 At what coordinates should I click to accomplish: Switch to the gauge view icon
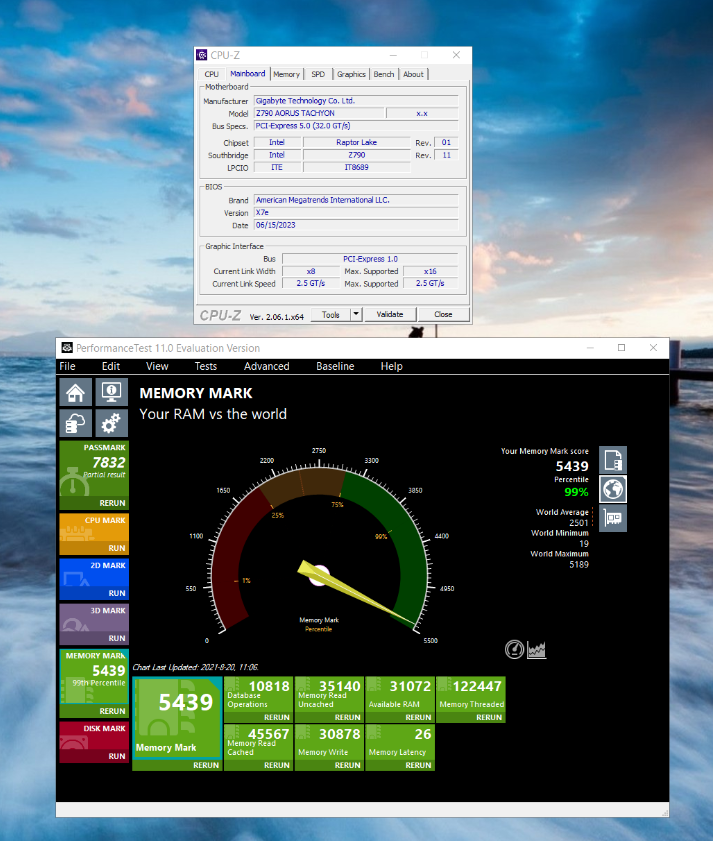(514, 650)
